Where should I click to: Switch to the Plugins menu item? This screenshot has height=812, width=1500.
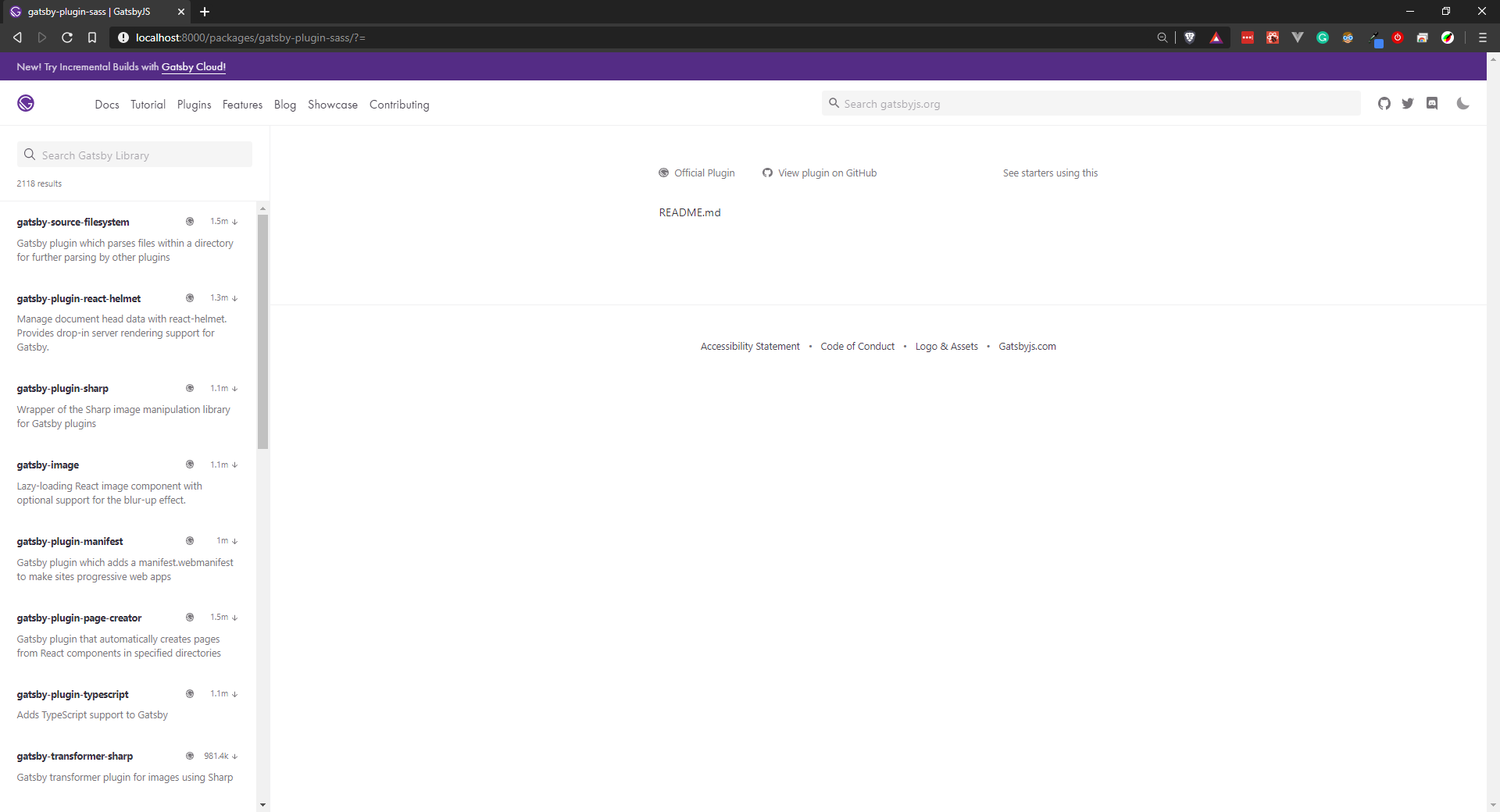(194, 104)
